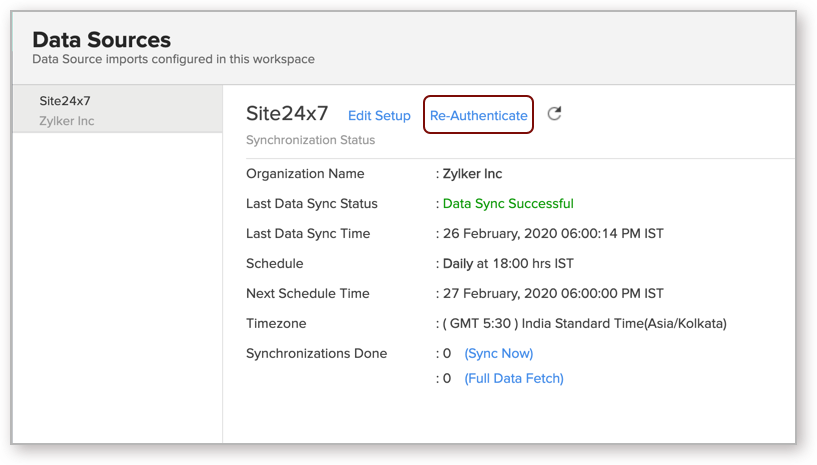This screenshot has width=817, height=465.
Task: Click the refresh sync status icon
Action: (554, 114)
